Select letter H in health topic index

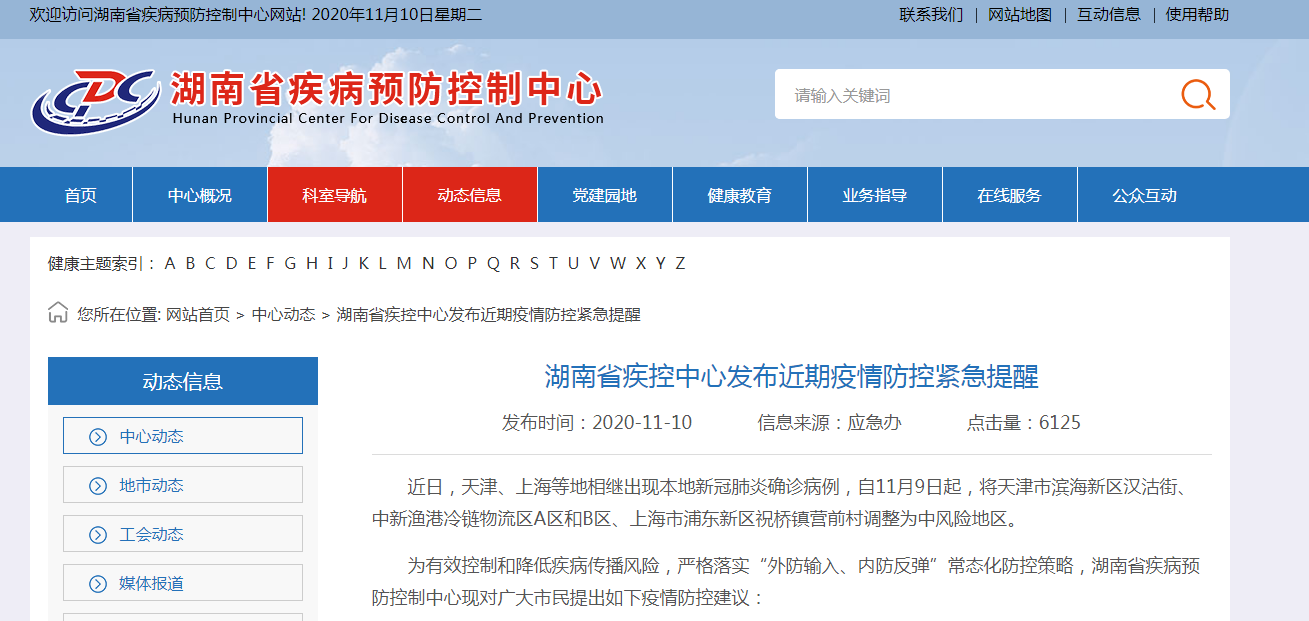[x=312, y=263]
